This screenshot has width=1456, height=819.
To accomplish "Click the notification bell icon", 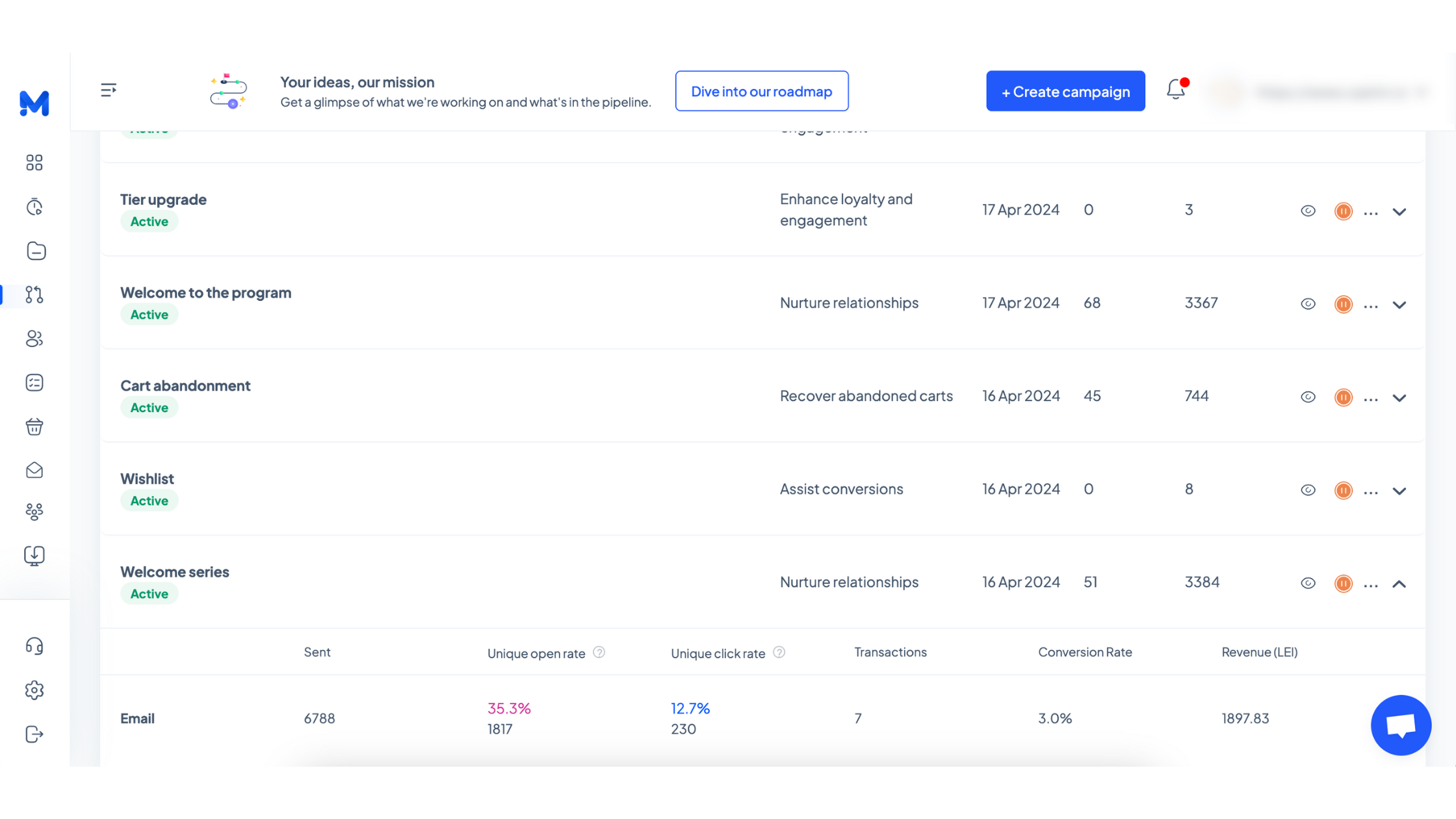I will 1176,90.
